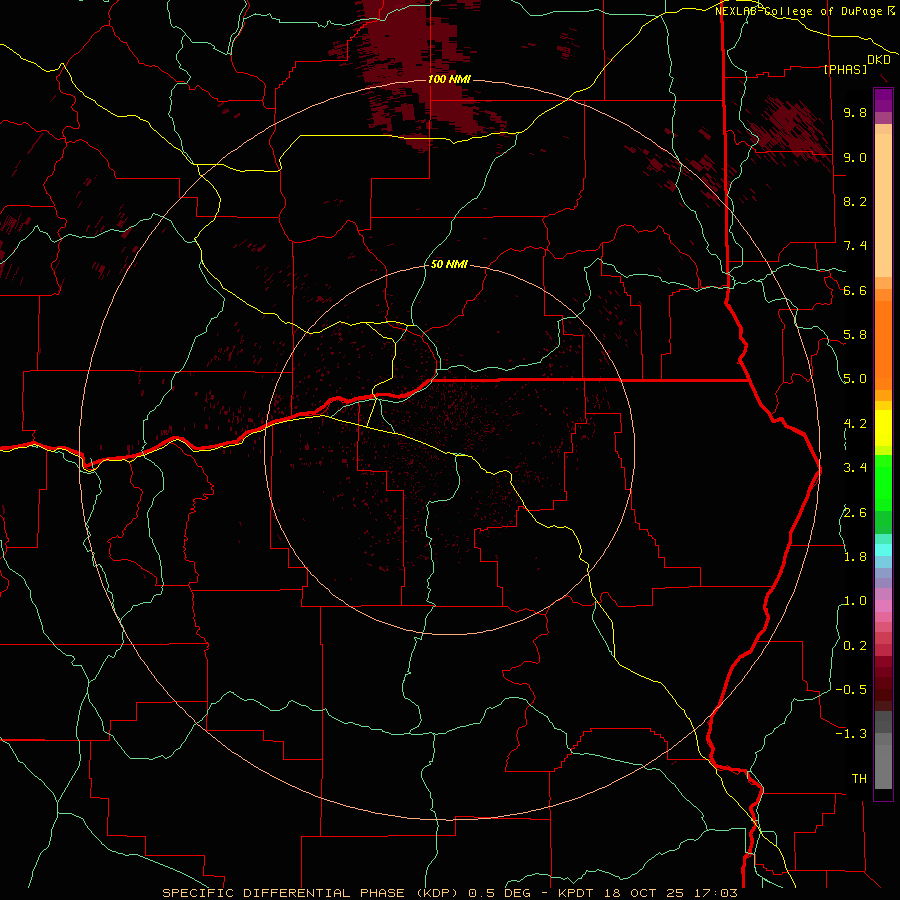
Task: Click the -0.5 value on the color scale
Action: pos(851,690)
